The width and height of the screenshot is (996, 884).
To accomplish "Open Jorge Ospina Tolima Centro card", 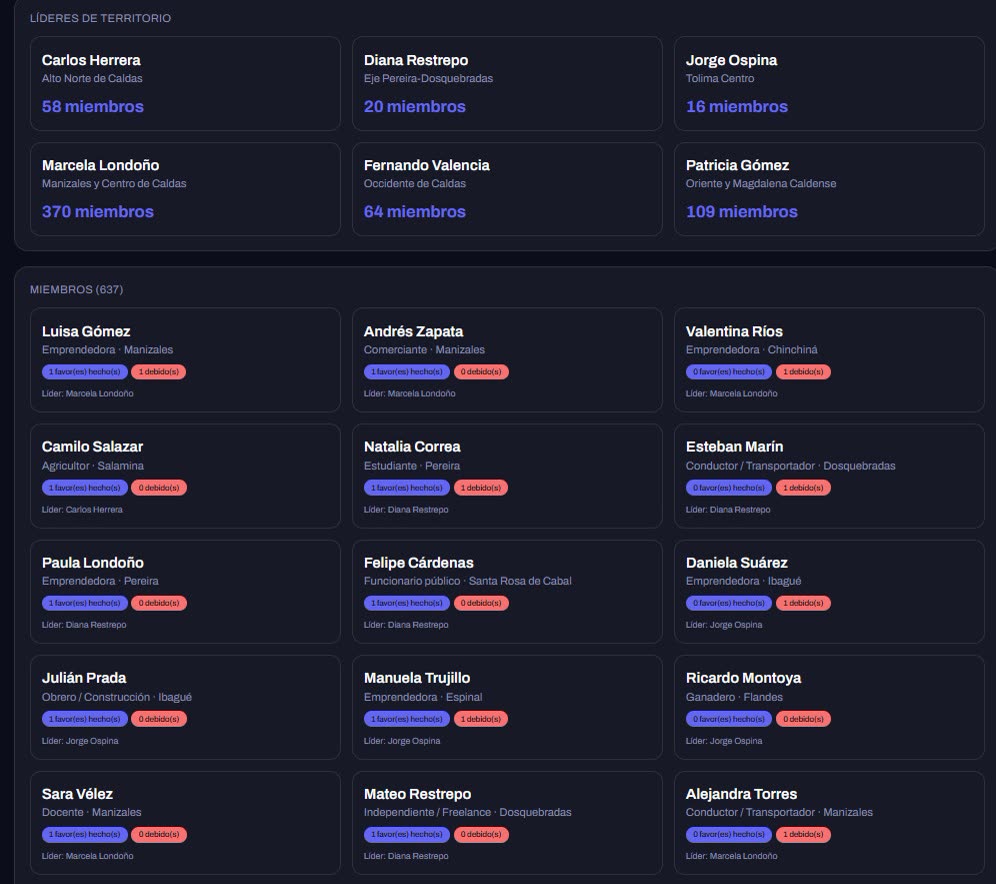I will [829, 83].
